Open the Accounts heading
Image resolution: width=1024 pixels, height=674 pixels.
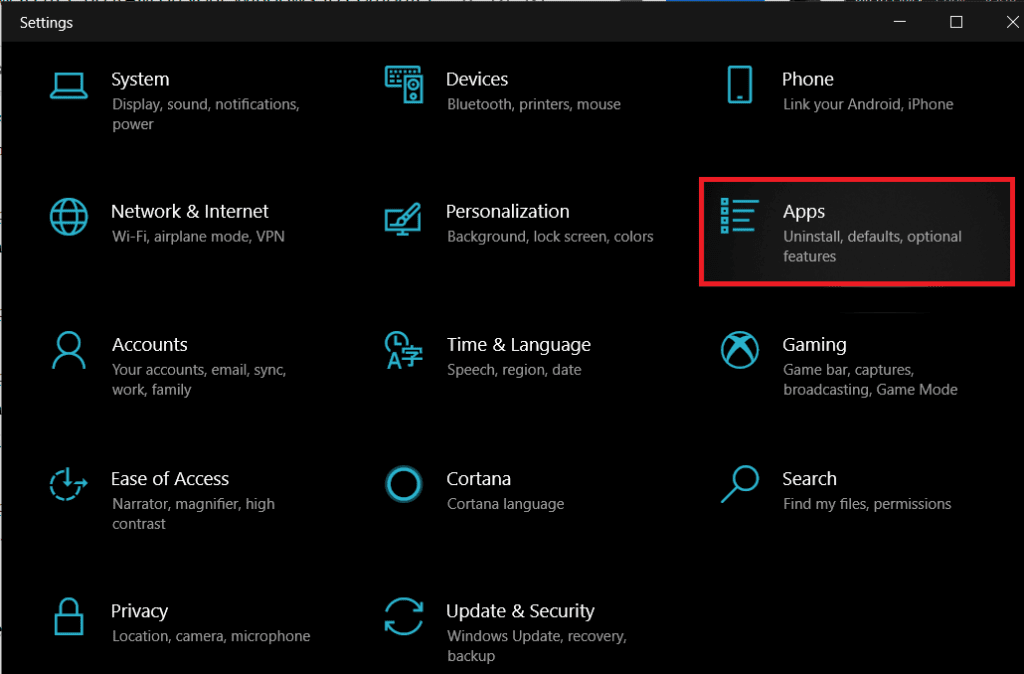(150, 344)
